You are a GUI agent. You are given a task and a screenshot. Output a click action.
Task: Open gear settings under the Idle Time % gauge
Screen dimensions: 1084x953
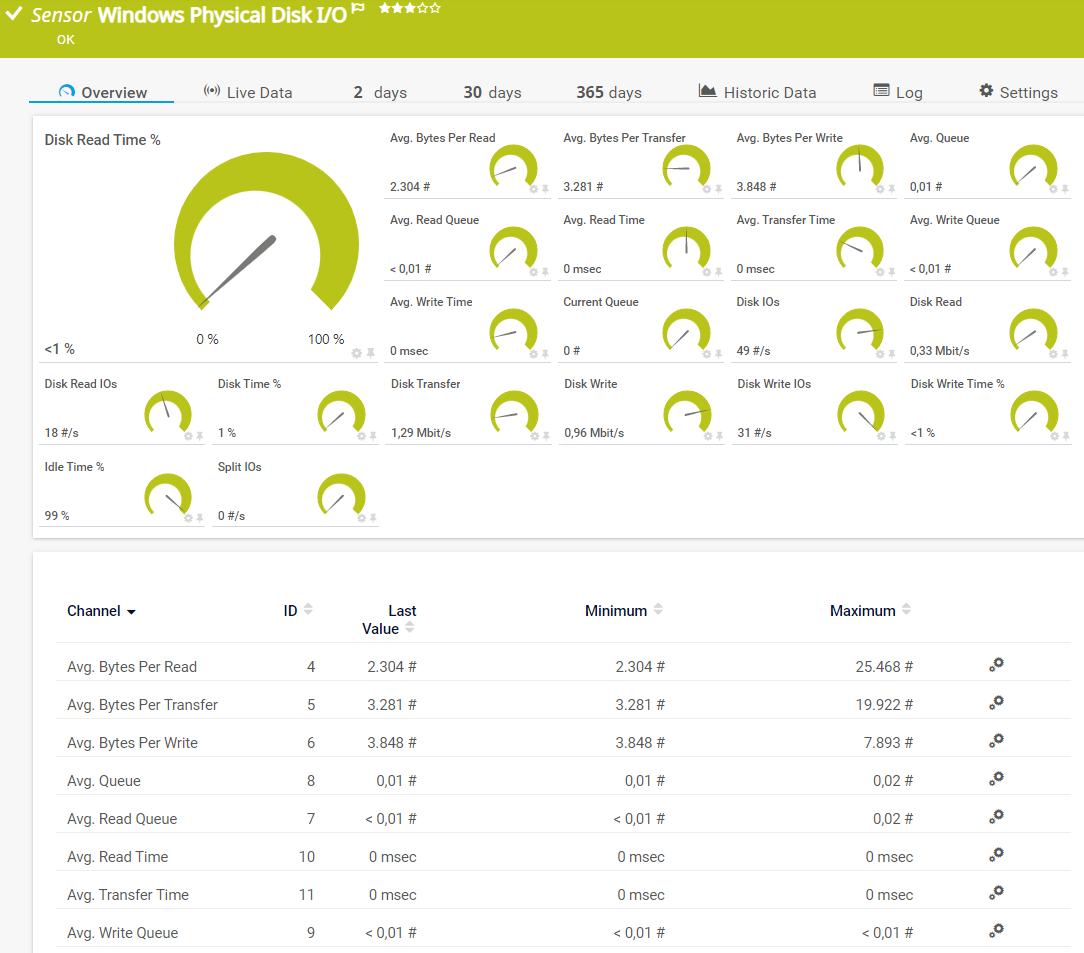187,518
